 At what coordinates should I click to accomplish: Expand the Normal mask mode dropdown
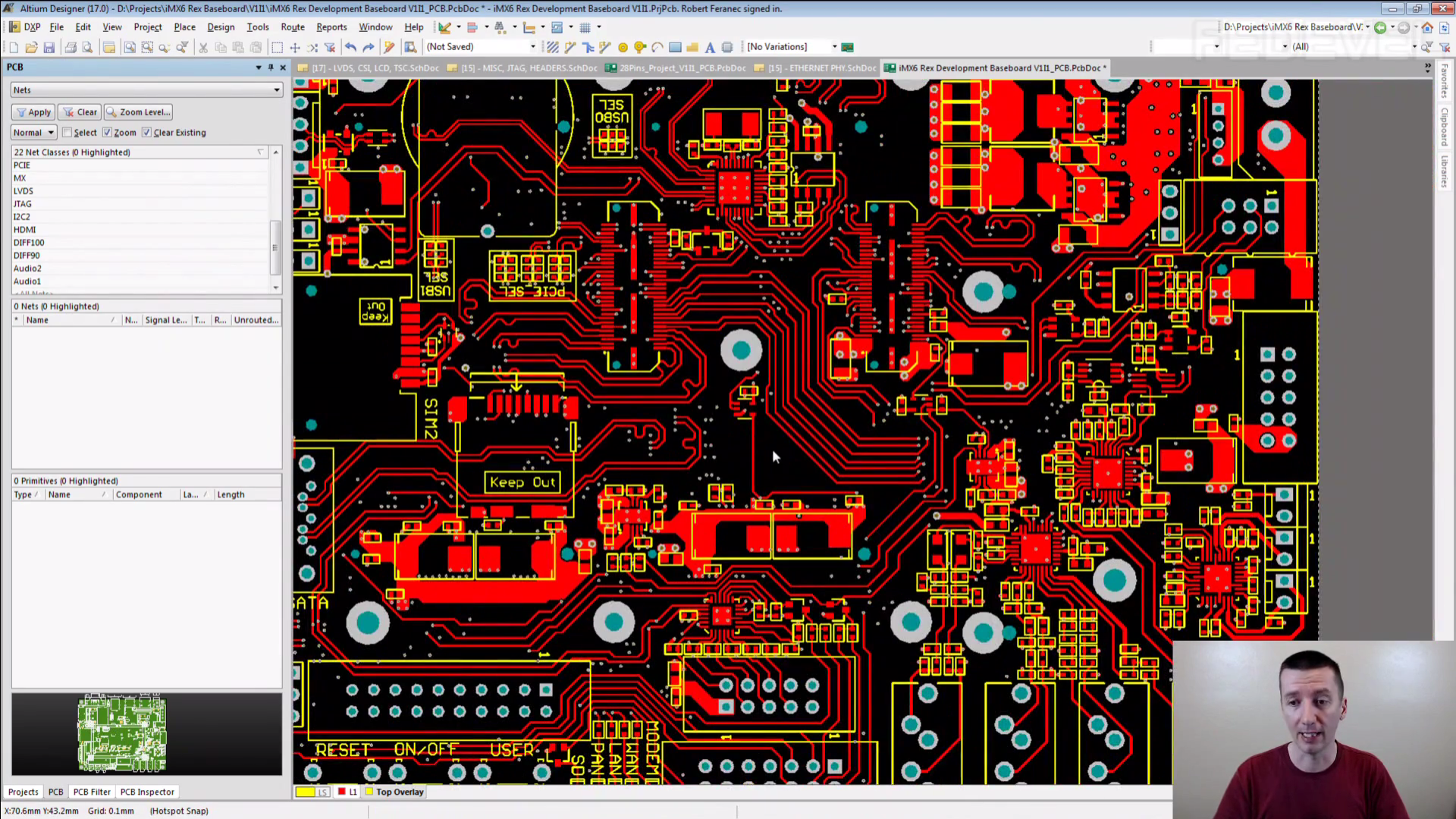[51, 132]
